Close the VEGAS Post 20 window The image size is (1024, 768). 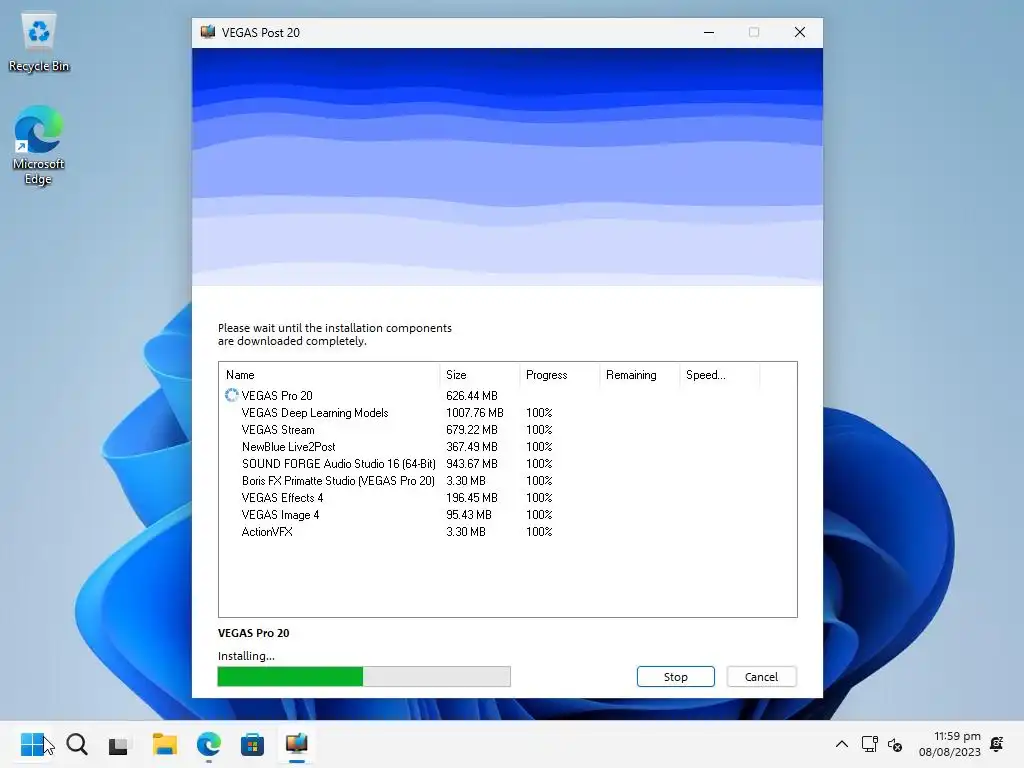point(799,32)
